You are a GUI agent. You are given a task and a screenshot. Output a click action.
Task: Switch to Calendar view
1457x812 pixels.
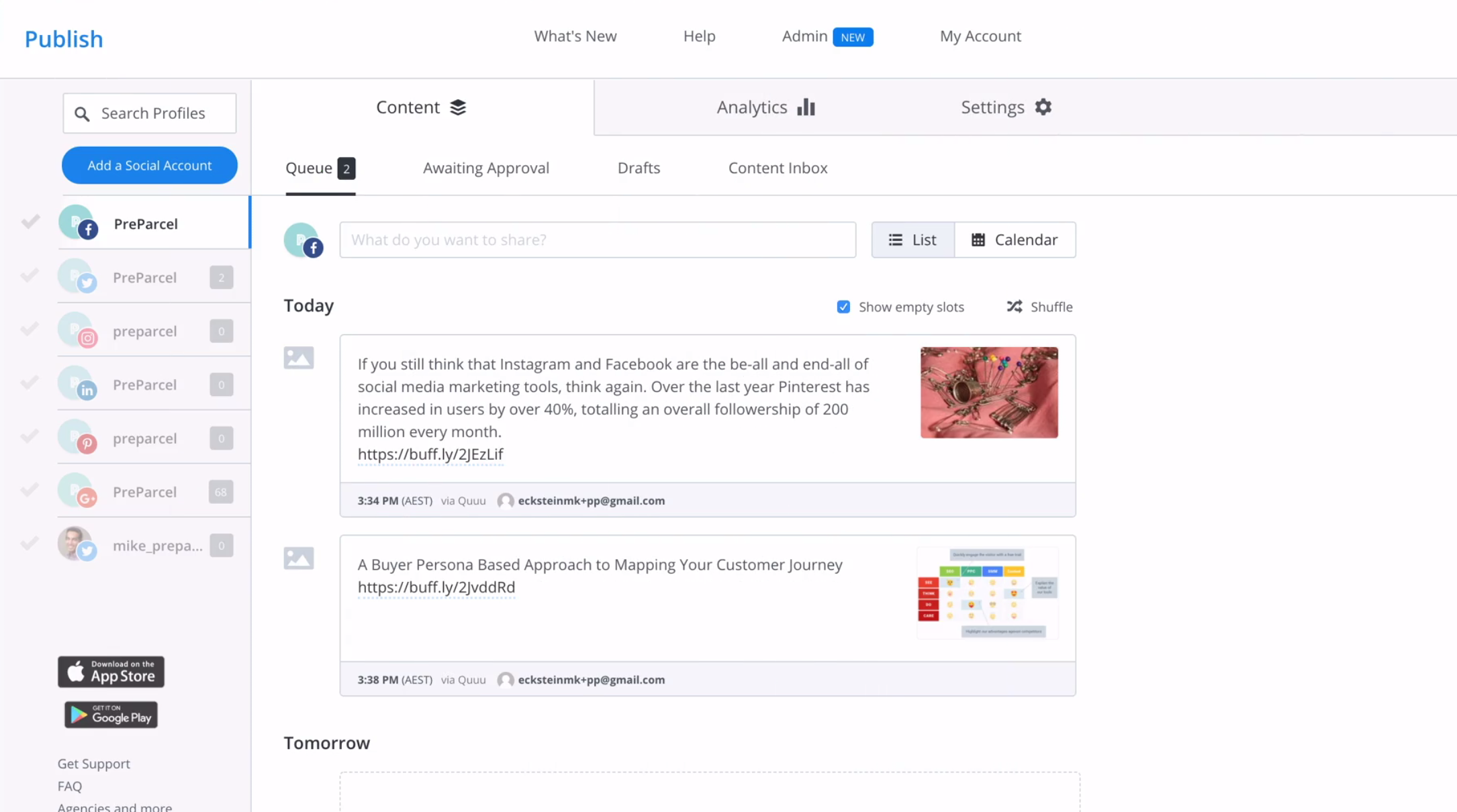tap(1015, 240)
